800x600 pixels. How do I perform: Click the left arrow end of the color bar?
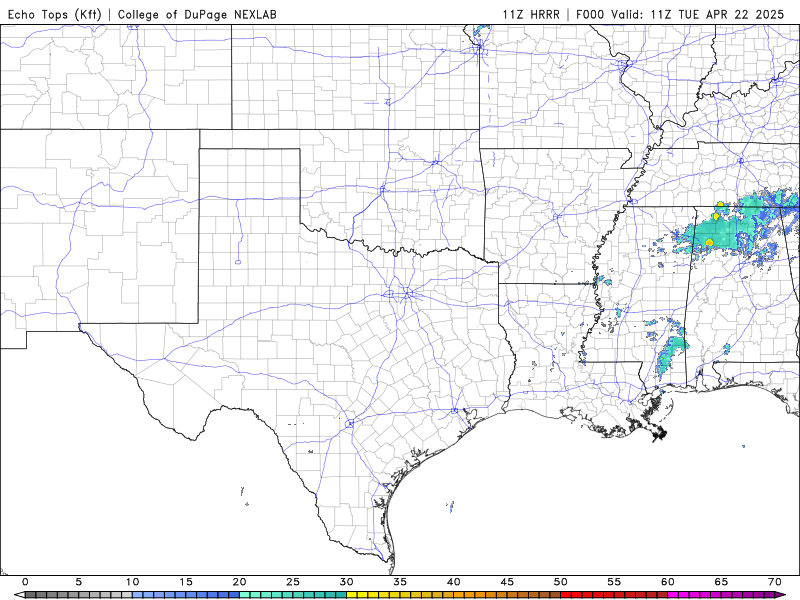tap(19, 595)
